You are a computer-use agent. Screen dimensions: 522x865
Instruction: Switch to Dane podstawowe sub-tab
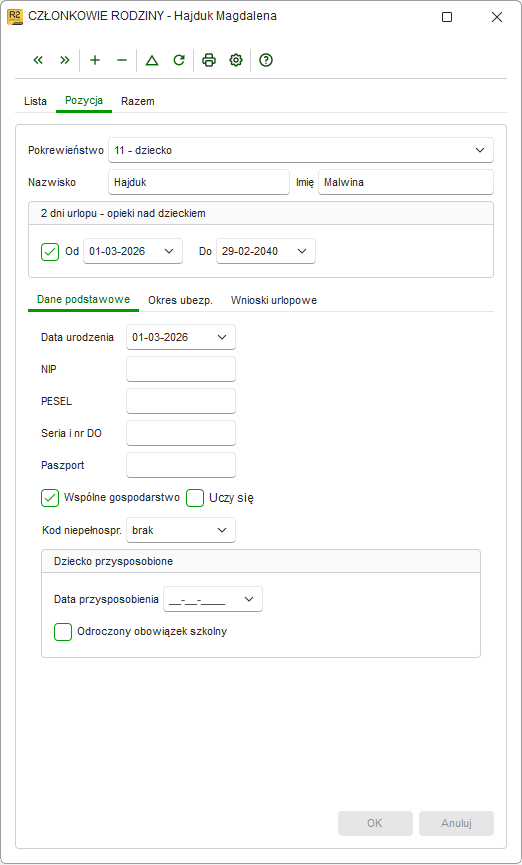click(x=83, y=300)
